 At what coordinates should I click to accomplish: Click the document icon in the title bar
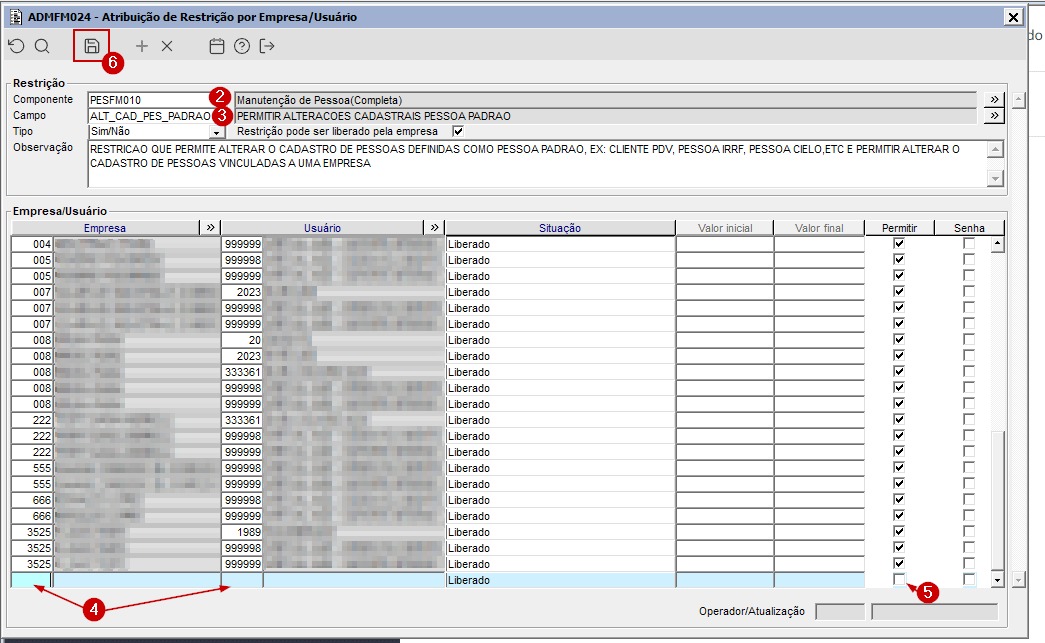(x=16, y=17)
